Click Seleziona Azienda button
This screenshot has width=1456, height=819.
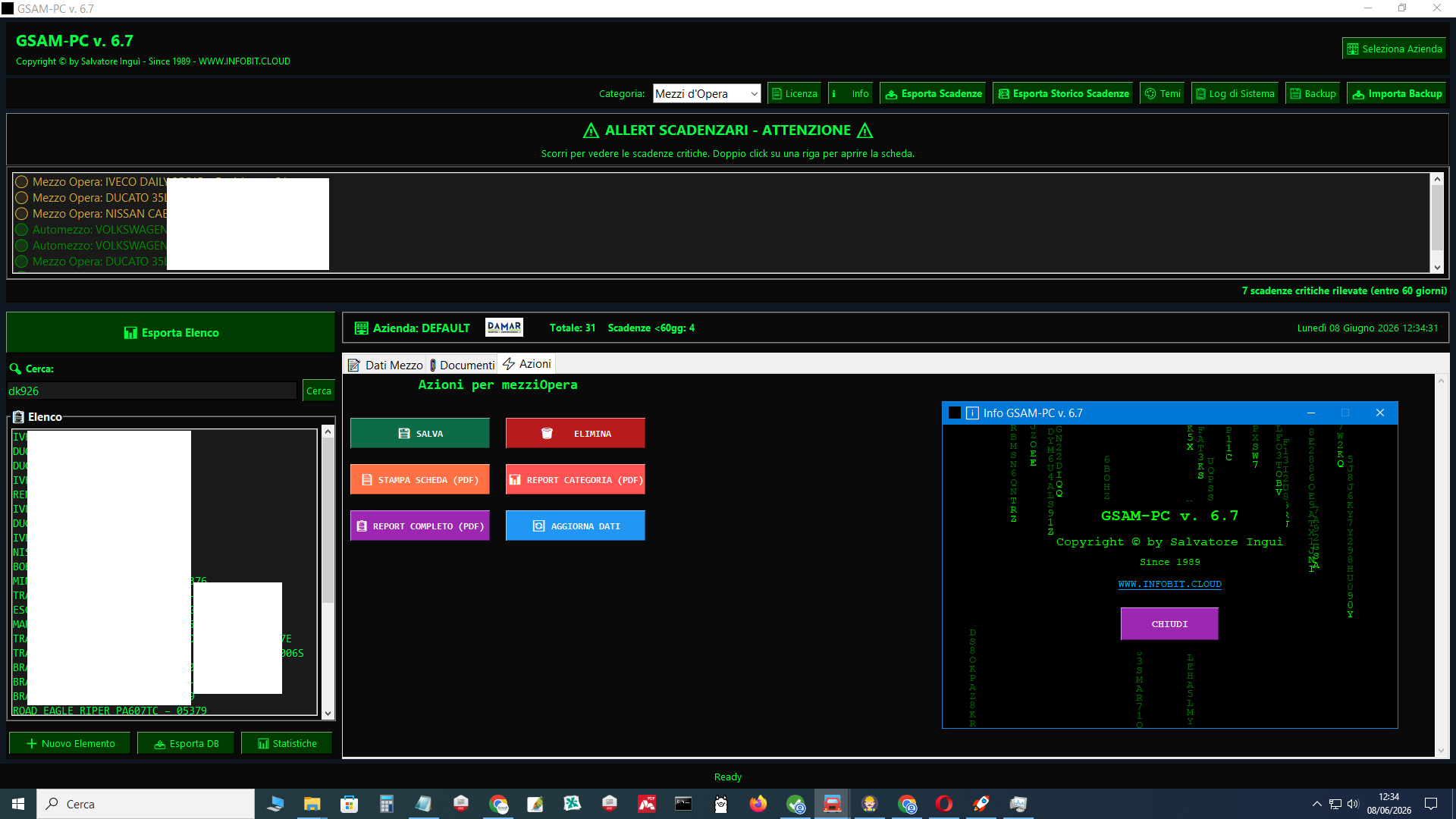[1394, 49]
